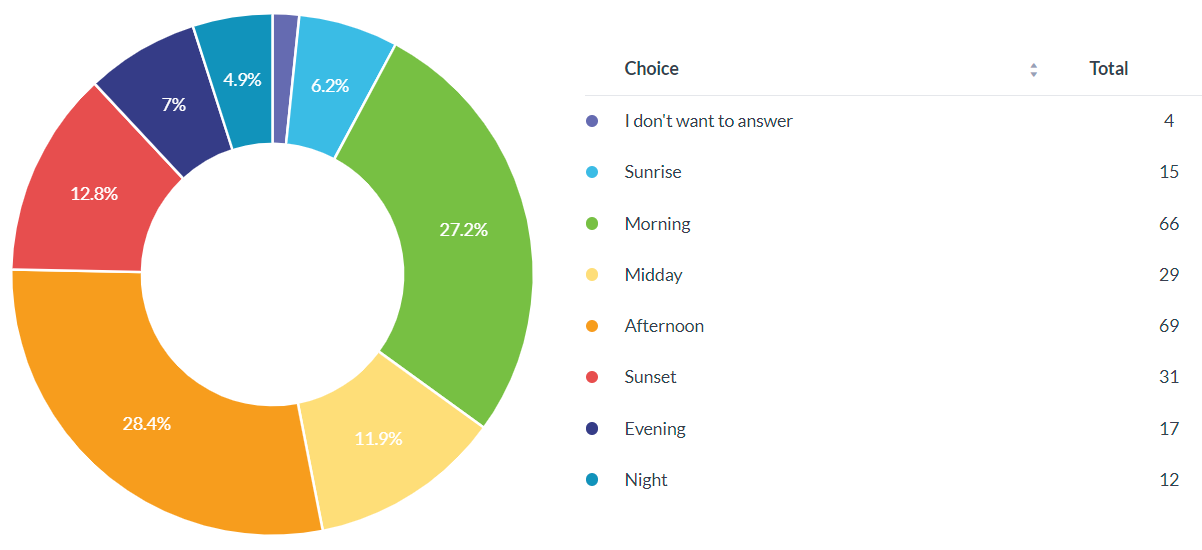Click the Afternoon row label in table
The width and height of the screenshot is (1202, 550).
pyautogui.click(x=664, y=326)
